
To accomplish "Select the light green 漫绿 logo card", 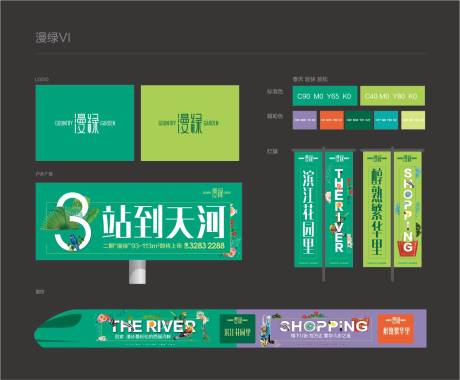I will coord(190,123).
